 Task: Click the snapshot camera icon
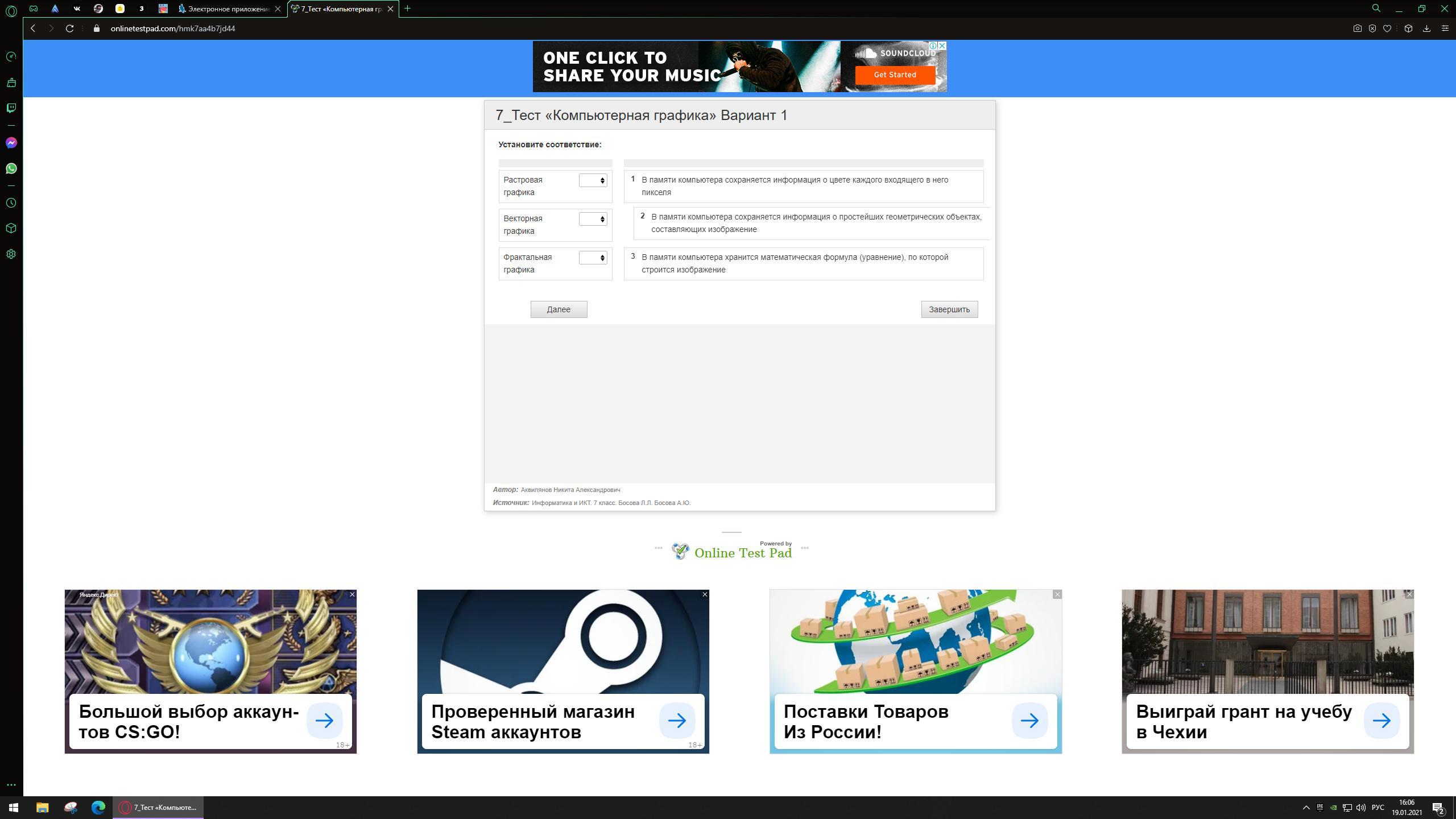click(1357, 28)
